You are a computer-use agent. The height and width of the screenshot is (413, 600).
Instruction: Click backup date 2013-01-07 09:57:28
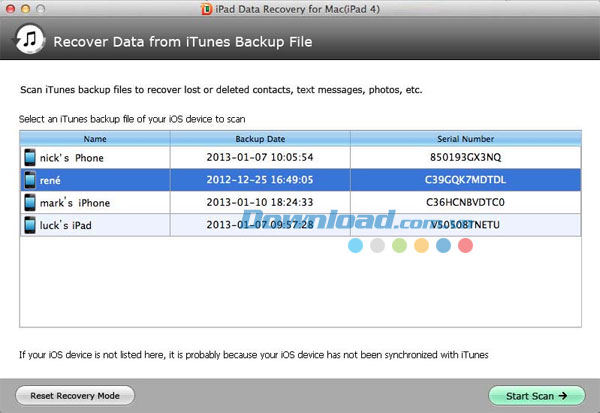click(x=260, y=224)
